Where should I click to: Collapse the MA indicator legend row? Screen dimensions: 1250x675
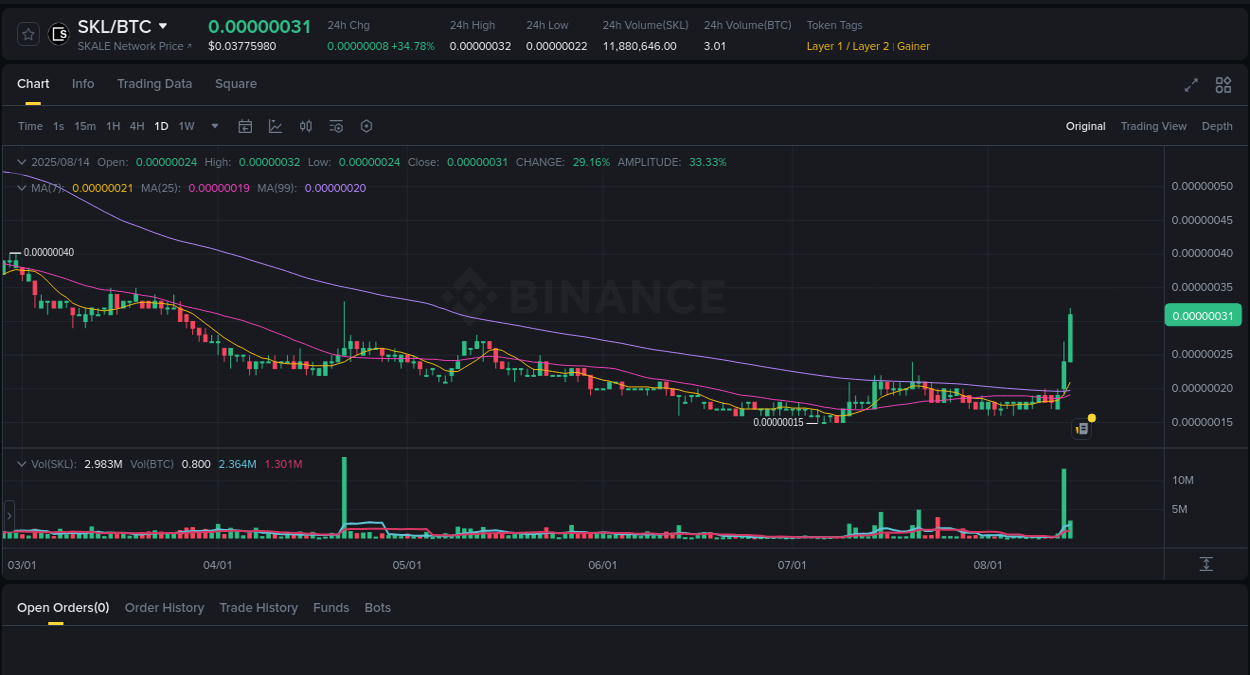[x=22, y=187]
